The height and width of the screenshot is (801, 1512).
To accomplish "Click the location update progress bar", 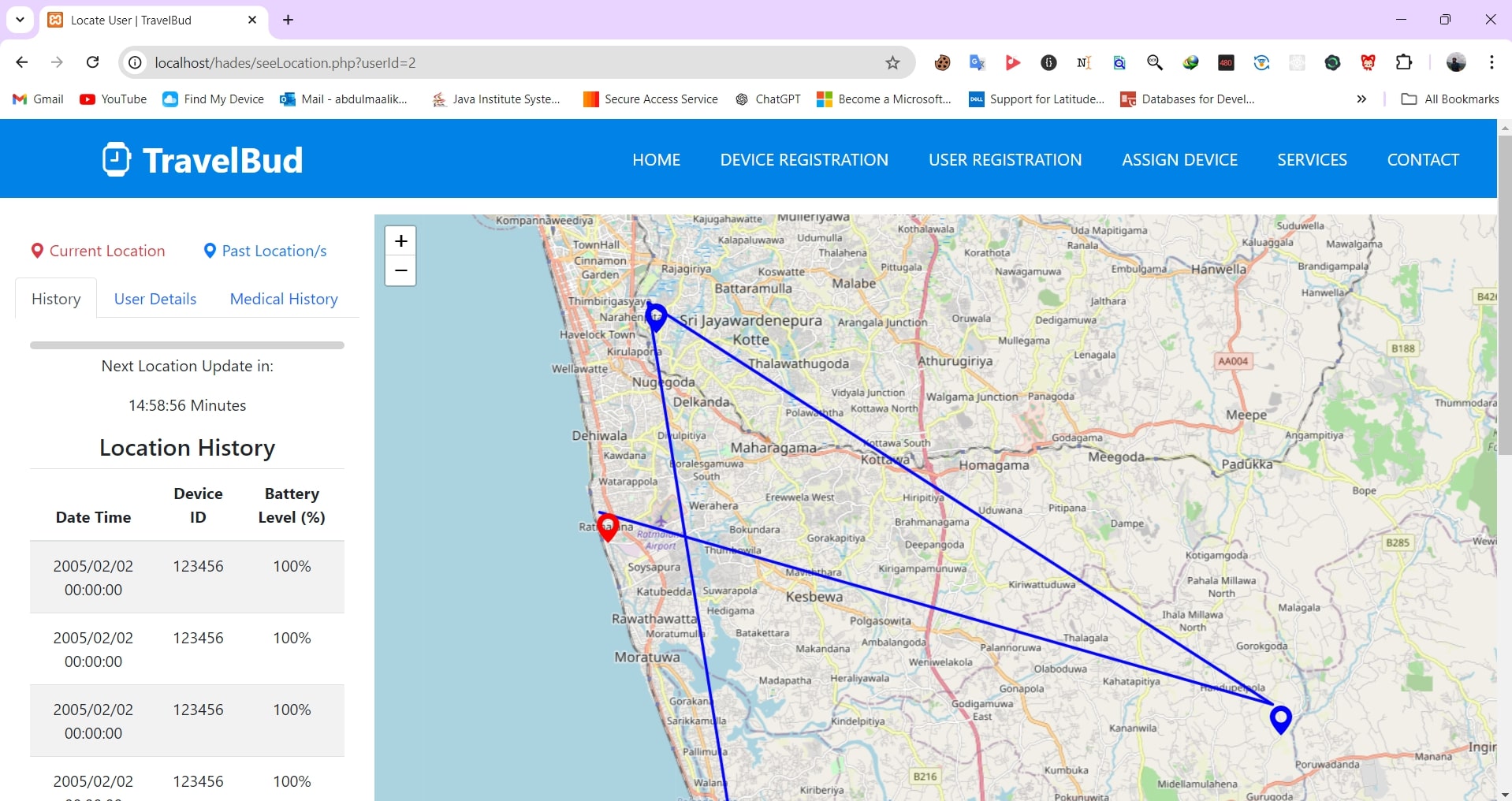I will 187,345.
